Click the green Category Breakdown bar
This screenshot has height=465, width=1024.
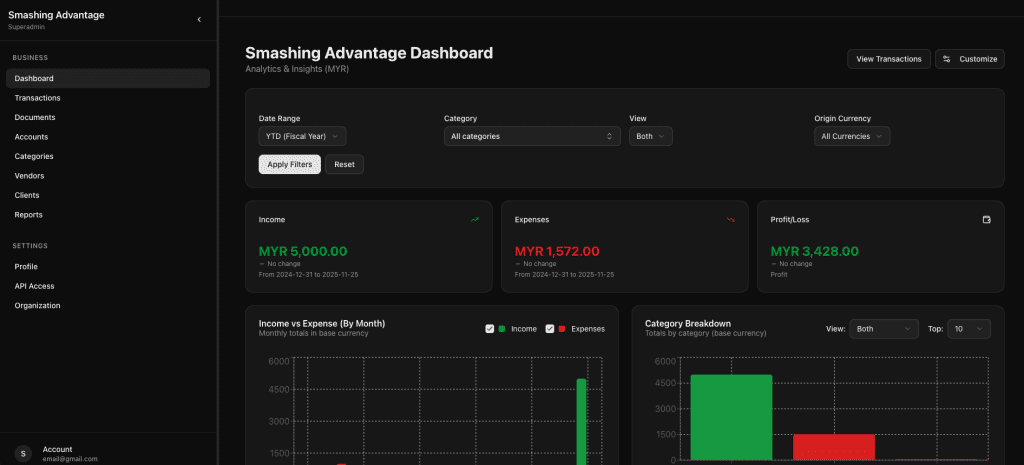(x=731, y=417)
